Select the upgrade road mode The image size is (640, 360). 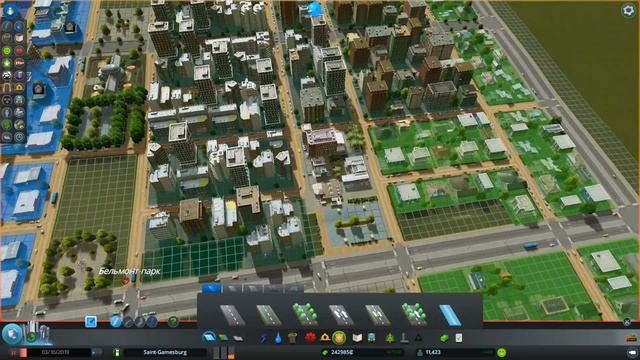point(152,322)
